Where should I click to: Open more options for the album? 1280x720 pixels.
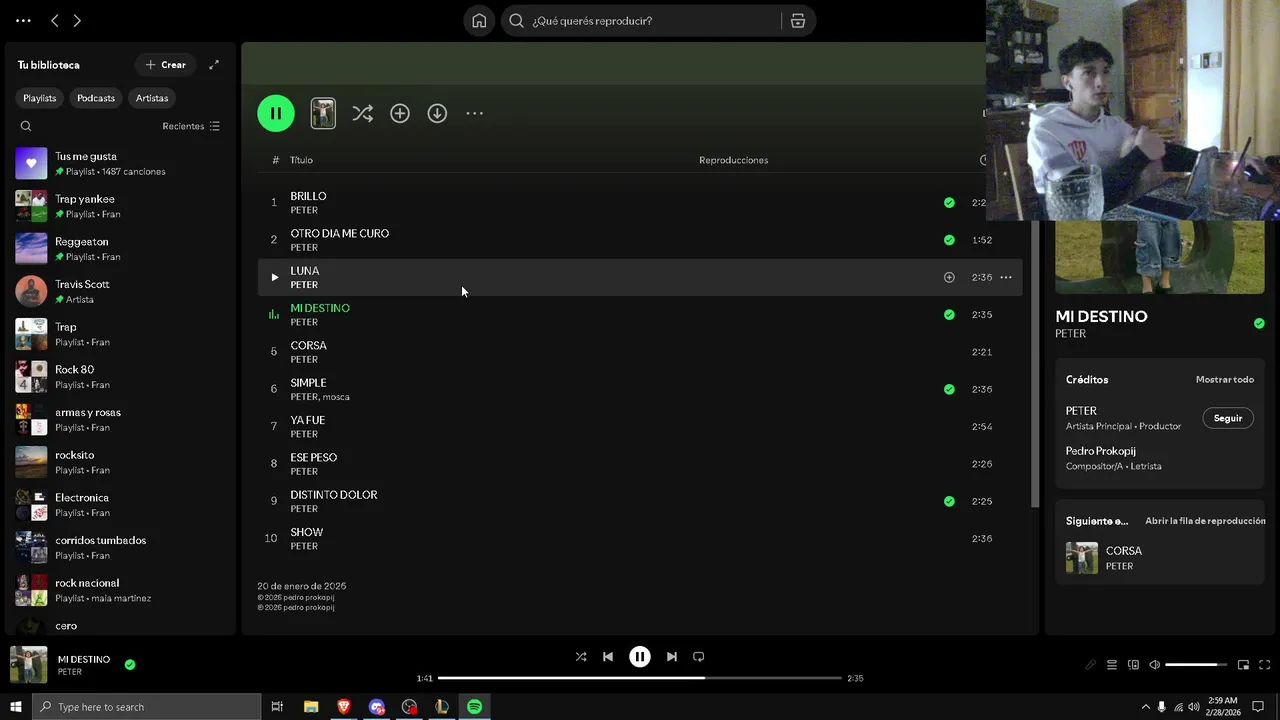pos(474,114)
